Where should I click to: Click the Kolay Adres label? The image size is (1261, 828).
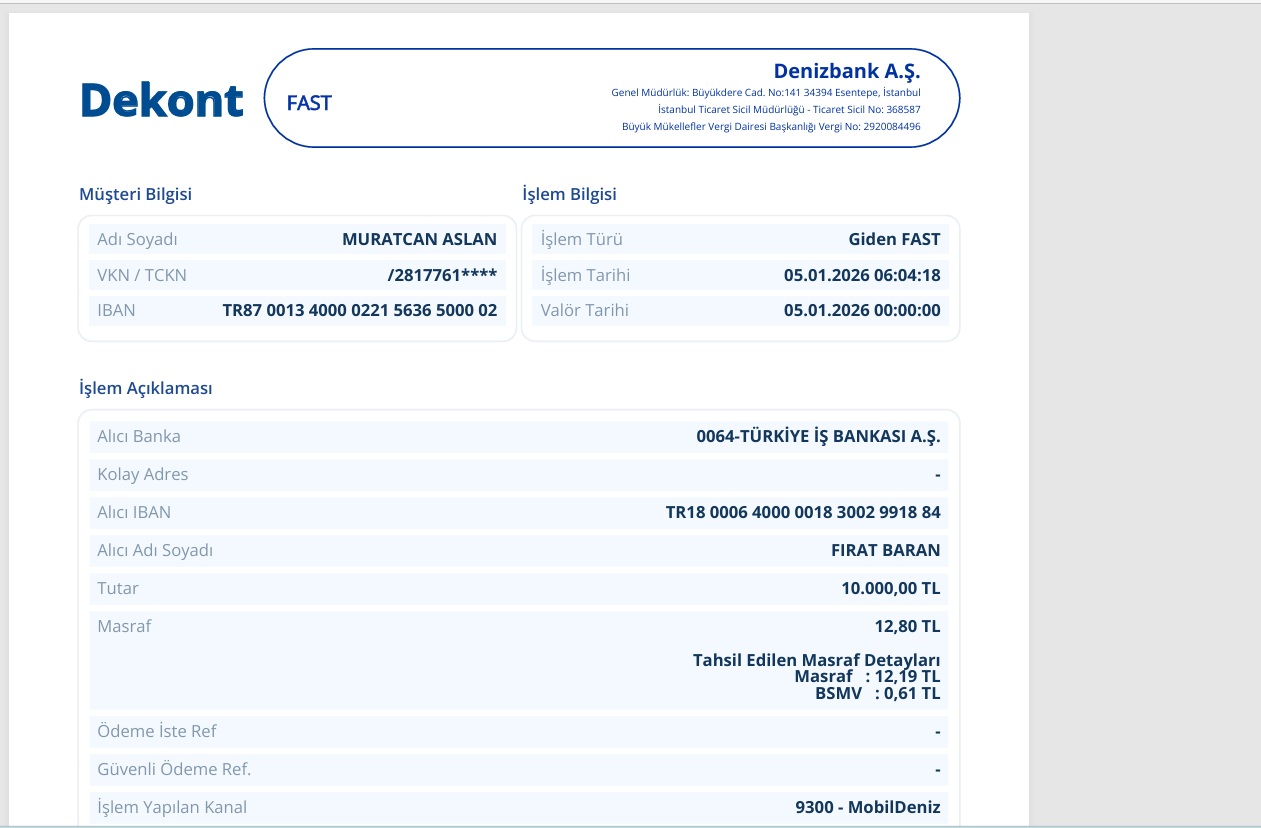pos(143,474)
